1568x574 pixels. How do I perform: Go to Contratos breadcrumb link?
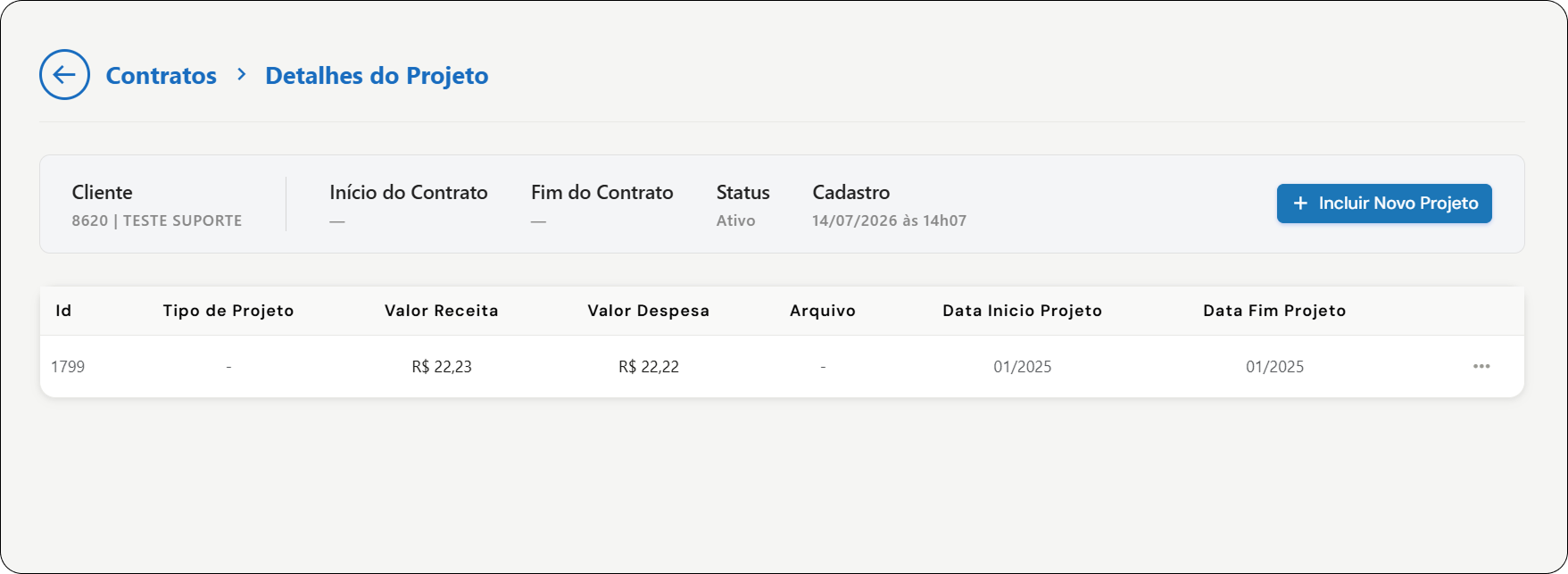pos(162,76)
